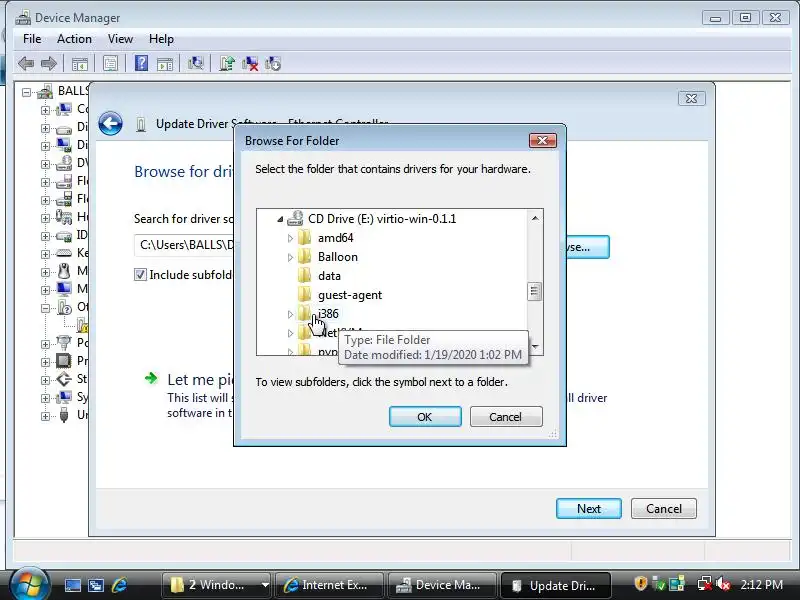Click Scan for hardware changes toolbar icon

(195, 63)
